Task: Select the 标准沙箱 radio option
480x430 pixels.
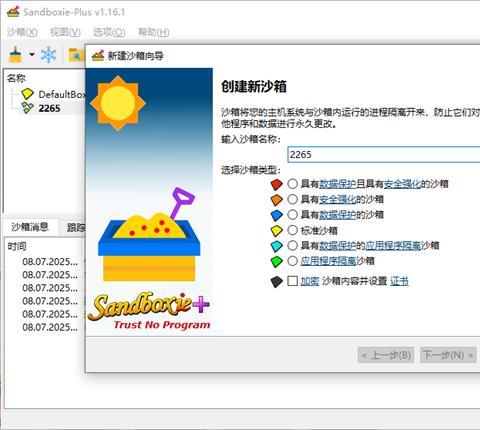Action: [292, 230]
